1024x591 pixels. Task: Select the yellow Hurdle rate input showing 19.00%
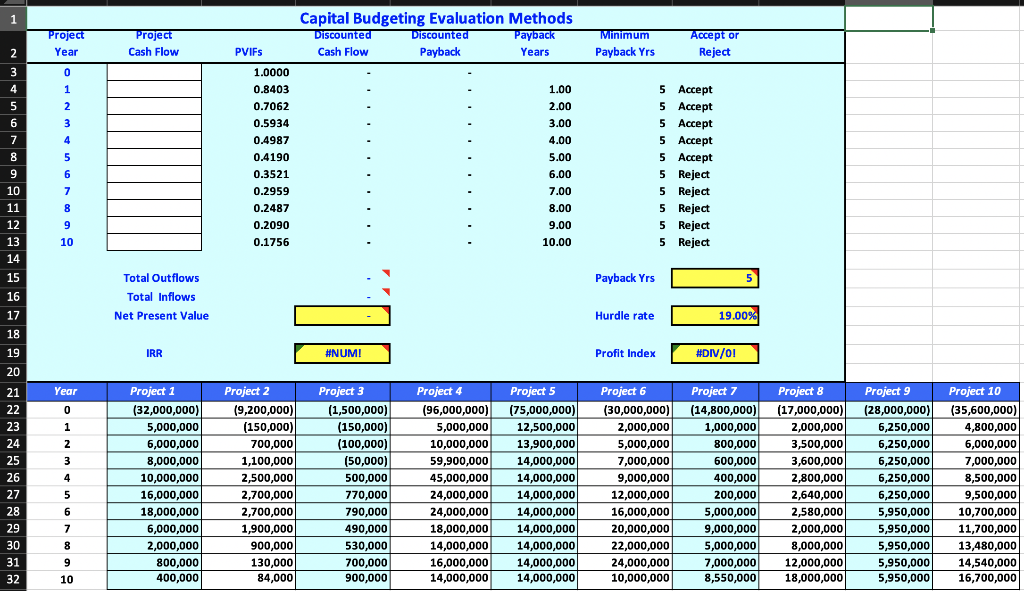(x=714, y=315)
